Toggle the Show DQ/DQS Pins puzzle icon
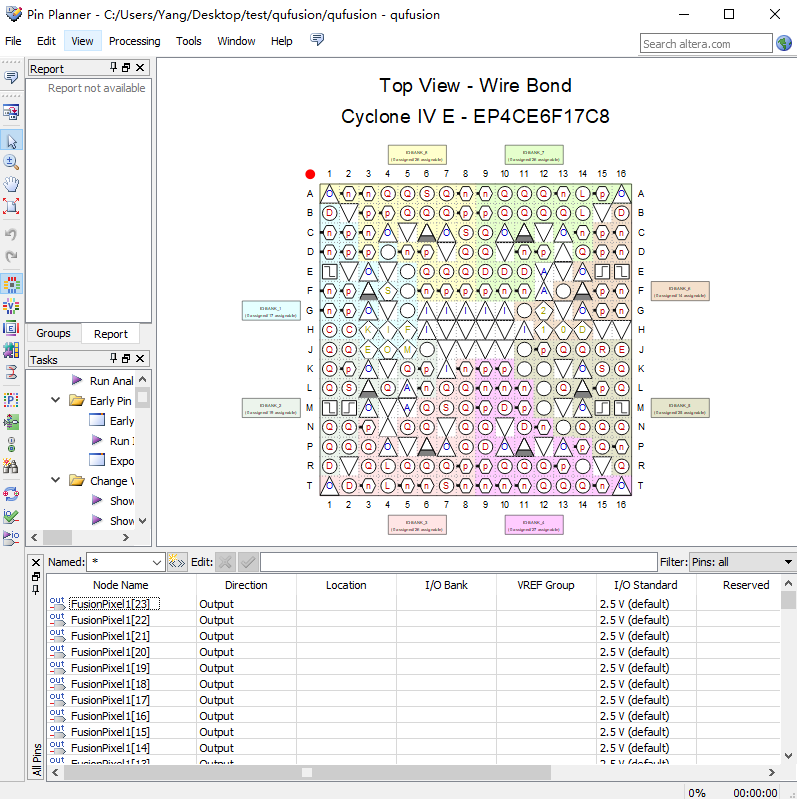The width and height of the screenshot is (797, 799). click(x=11, y=350)
